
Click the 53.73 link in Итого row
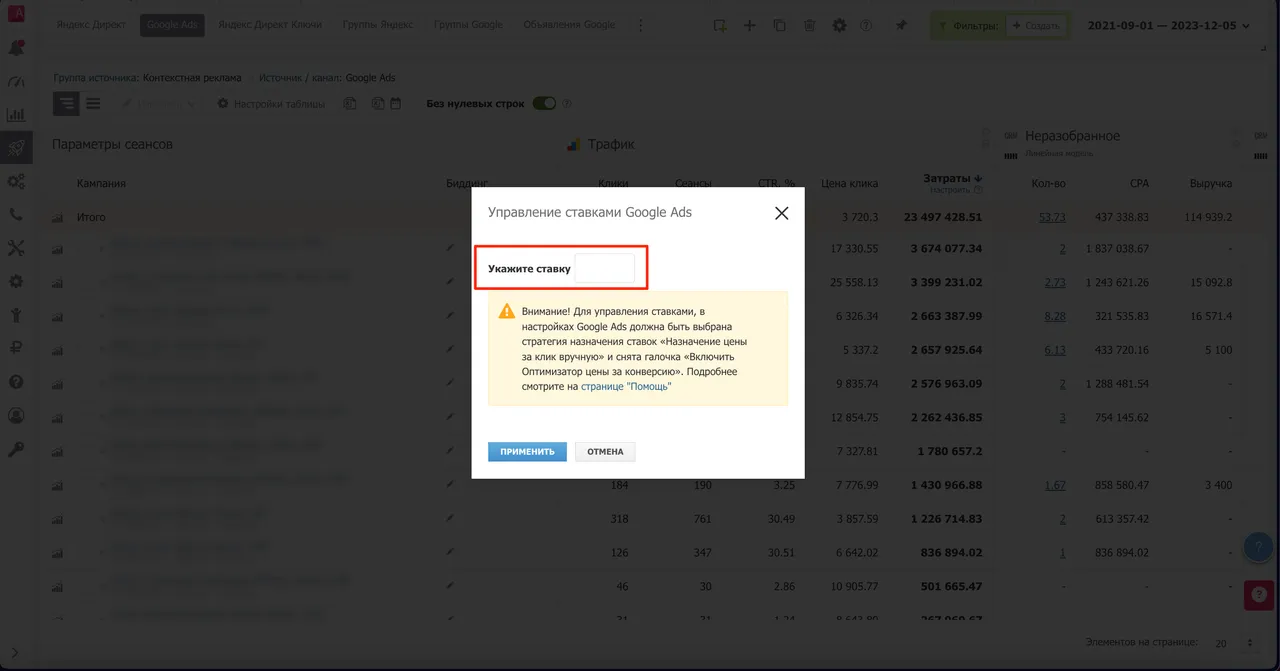[1052, 217]
